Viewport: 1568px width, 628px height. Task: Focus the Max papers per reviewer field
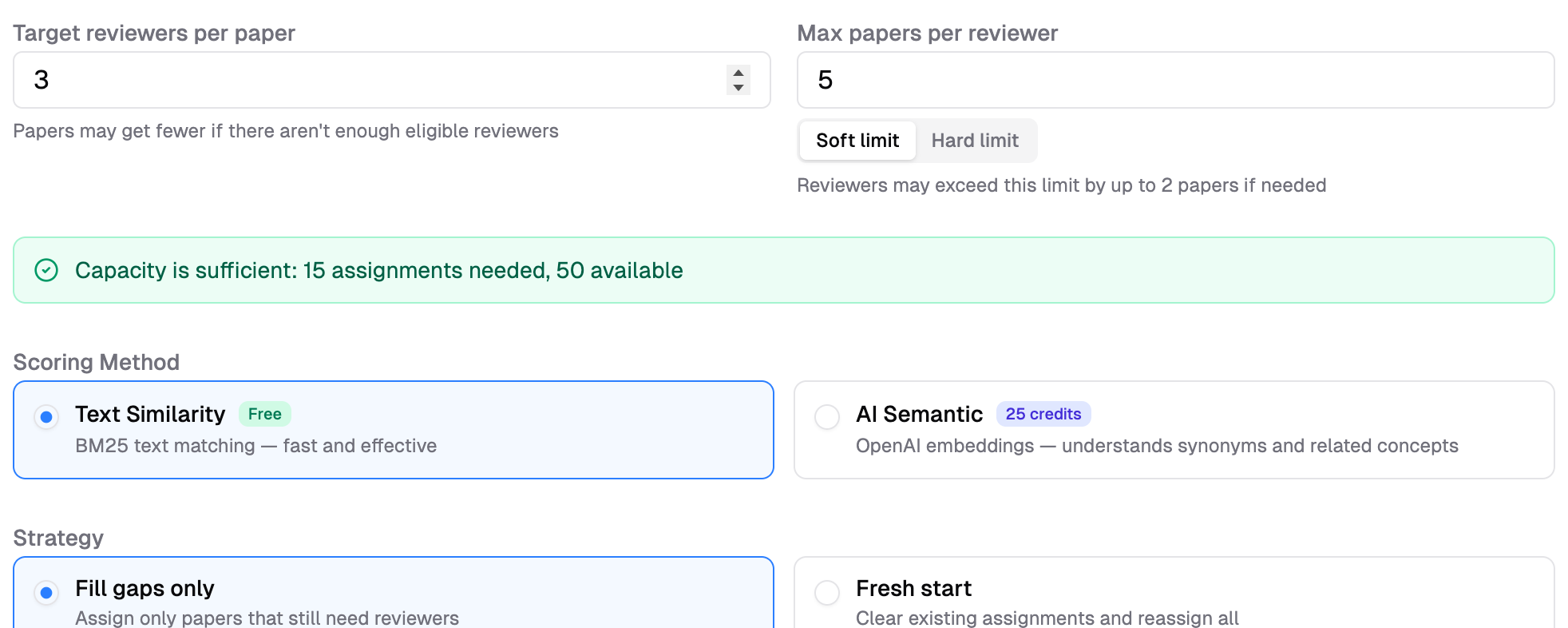pyautogui.click(x=1175, y=80)
